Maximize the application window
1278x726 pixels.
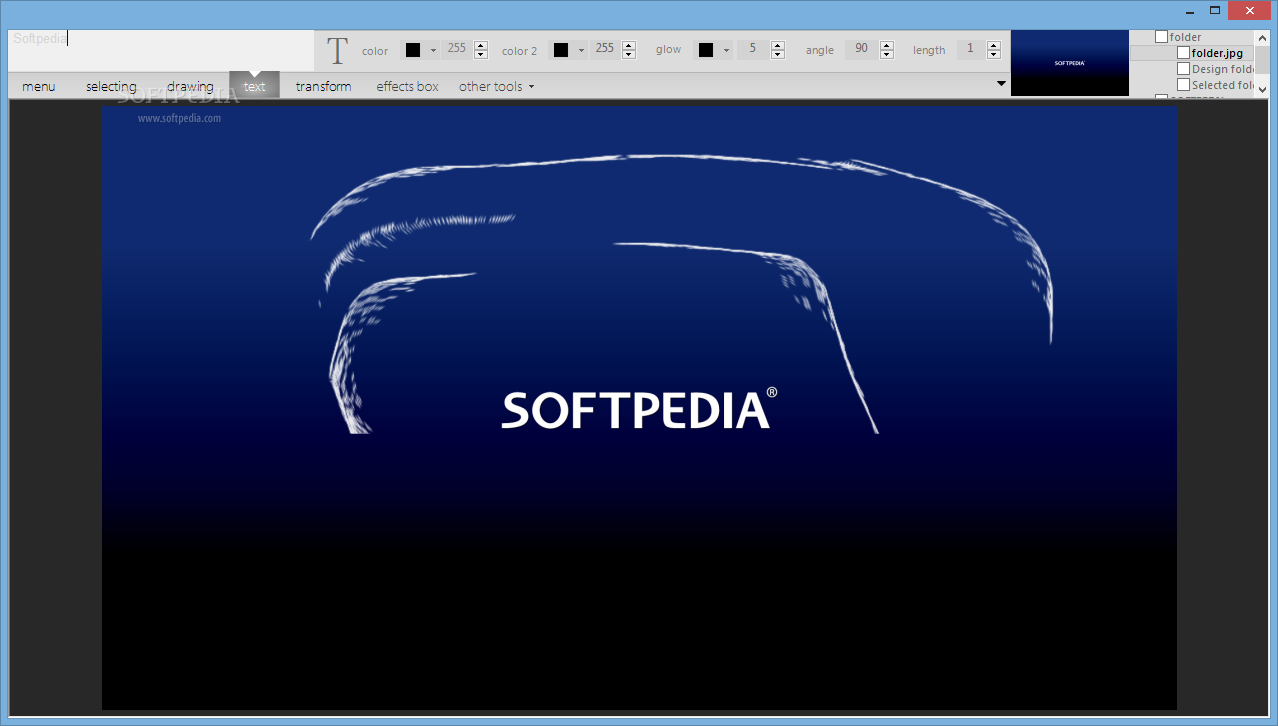pos(1215,10)
